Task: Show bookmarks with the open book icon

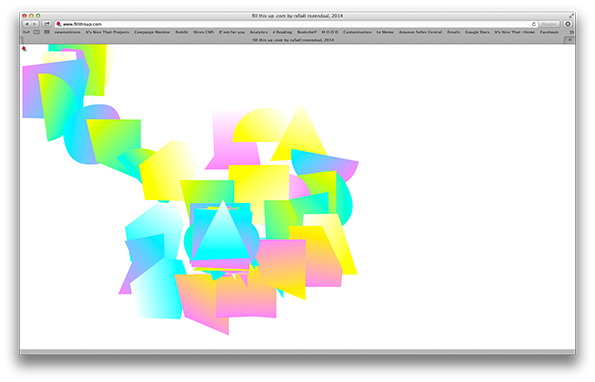Action: (37, 32)
